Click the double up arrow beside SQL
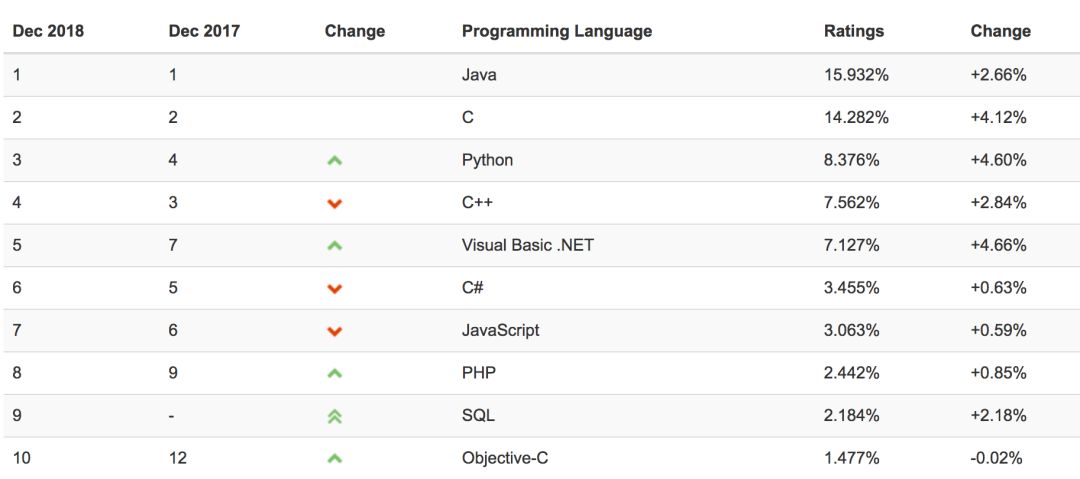Screen dimensions: 1080x479 pyautogui.click(x=335, y=416)
